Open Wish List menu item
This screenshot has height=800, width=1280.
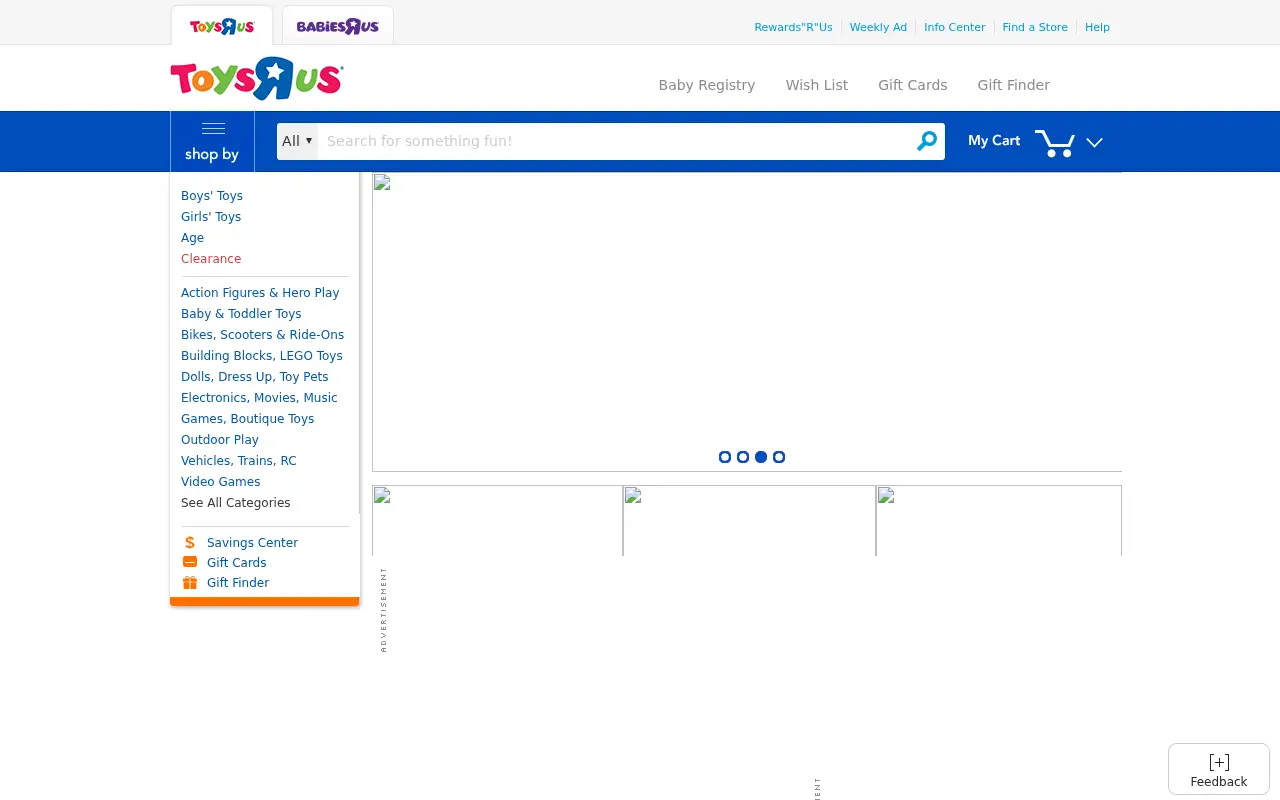tap(817, 85)
